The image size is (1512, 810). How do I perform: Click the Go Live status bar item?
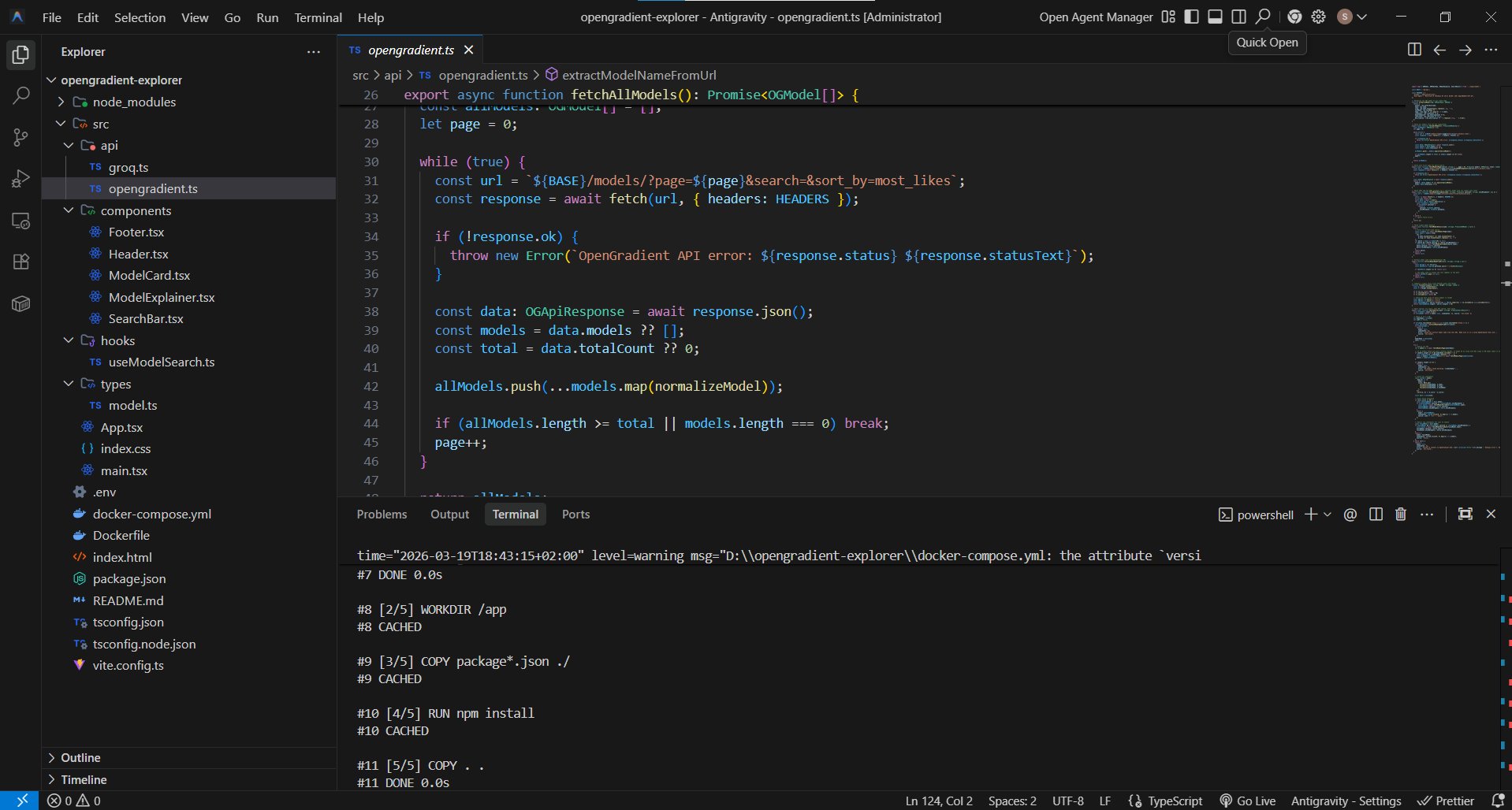coord(1247,801)
